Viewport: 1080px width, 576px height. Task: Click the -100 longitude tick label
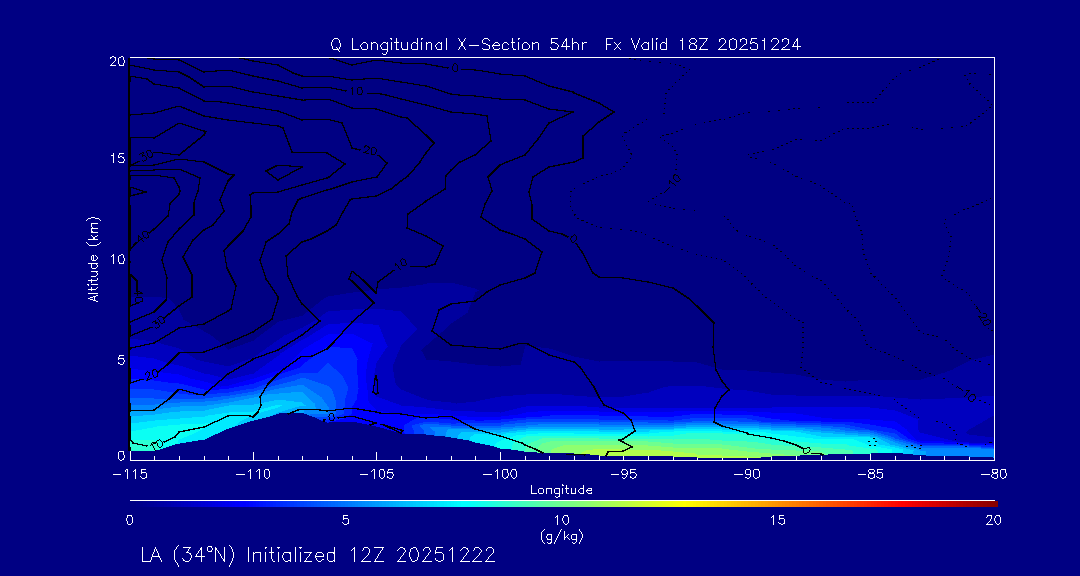coord(499,475)
